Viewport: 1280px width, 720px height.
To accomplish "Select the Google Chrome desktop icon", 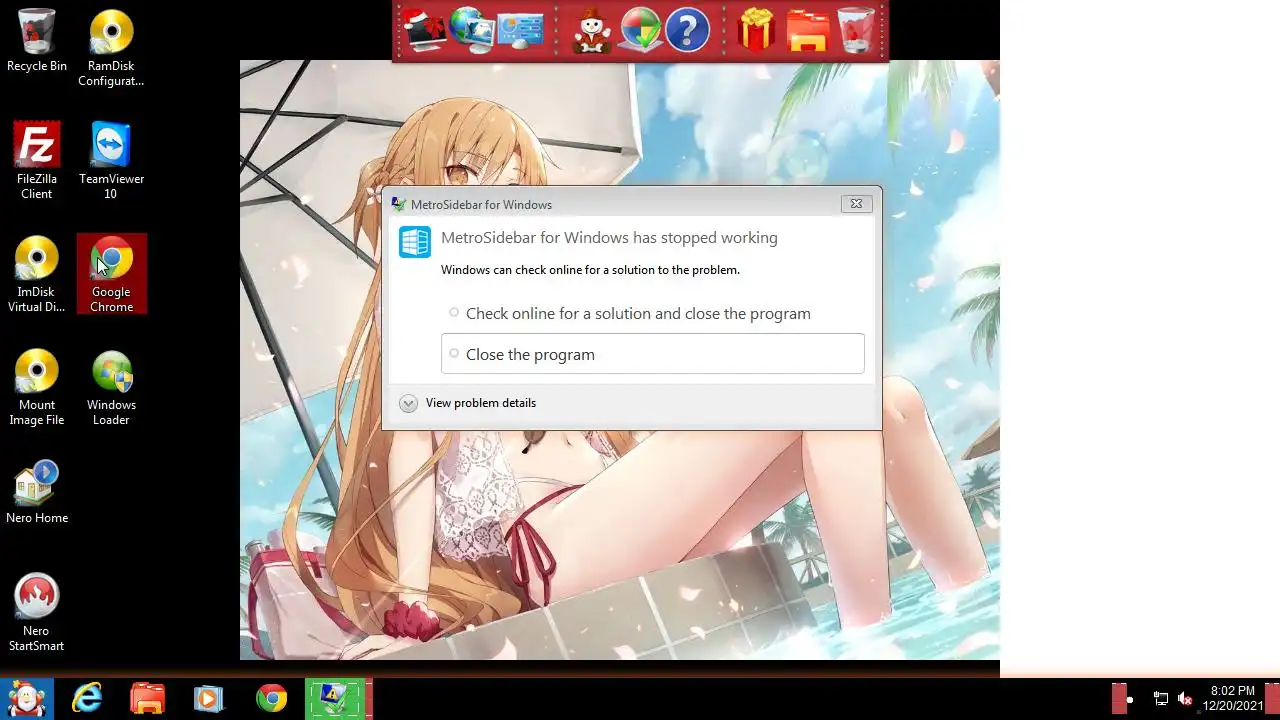I will tap(111, 274).
